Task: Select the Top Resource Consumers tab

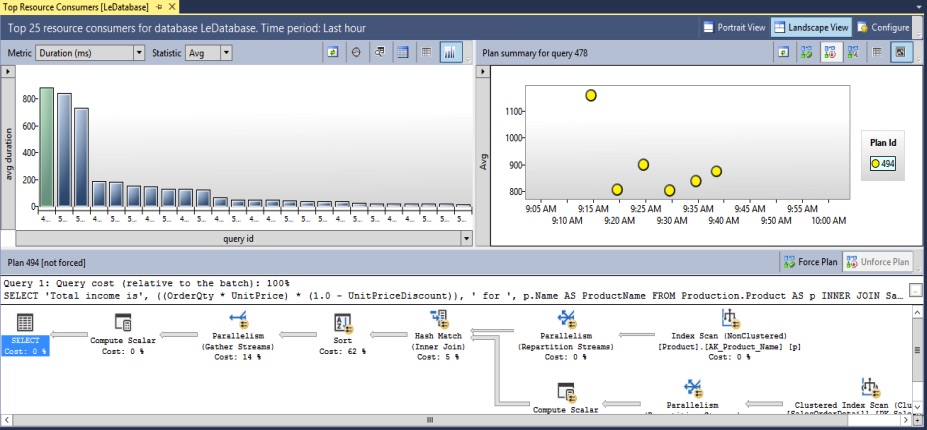Action: [x=76, y=7]
